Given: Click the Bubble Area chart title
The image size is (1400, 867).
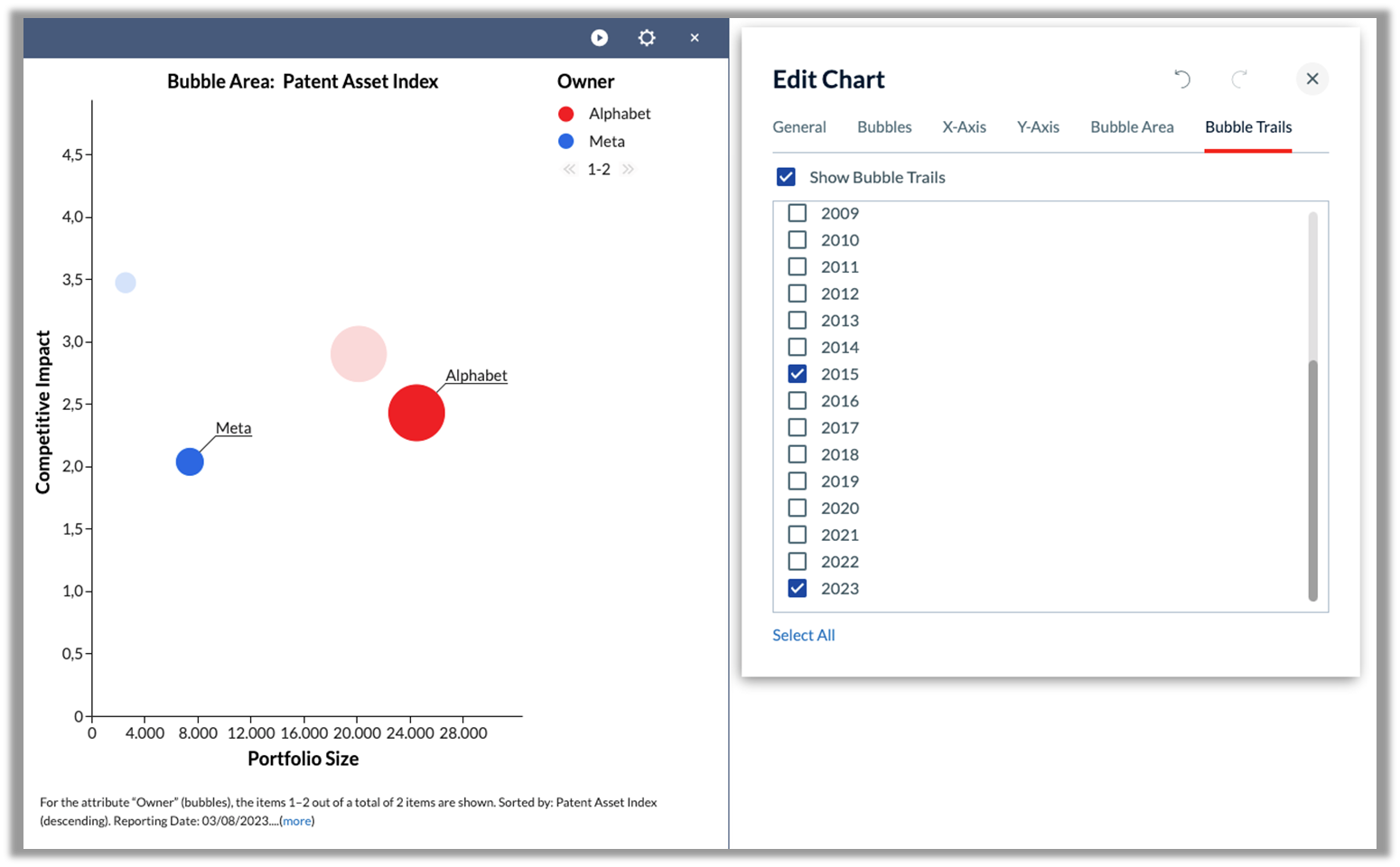Looking at the screenshot, I should point(303,81).
